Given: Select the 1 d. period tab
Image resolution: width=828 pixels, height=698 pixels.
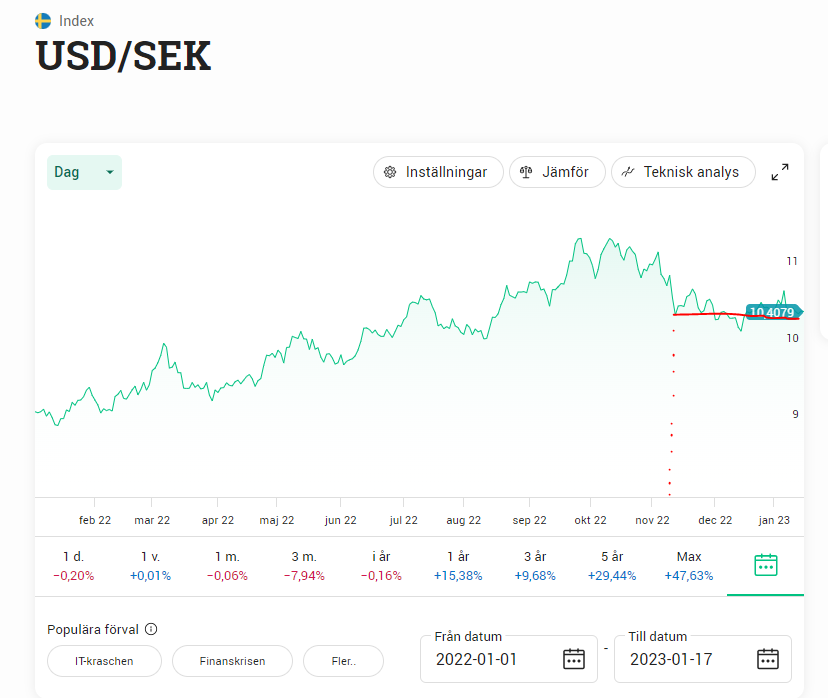Looking at the screenshot, I should (72, 565).
